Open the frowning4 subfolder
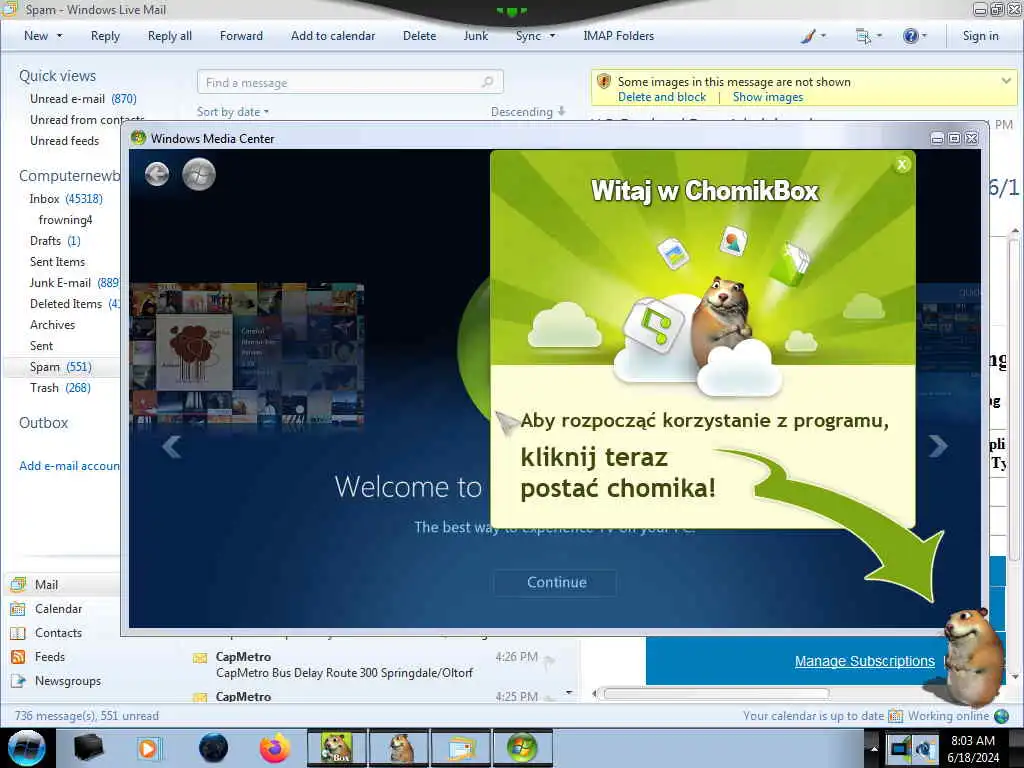 tap(65, 219)
